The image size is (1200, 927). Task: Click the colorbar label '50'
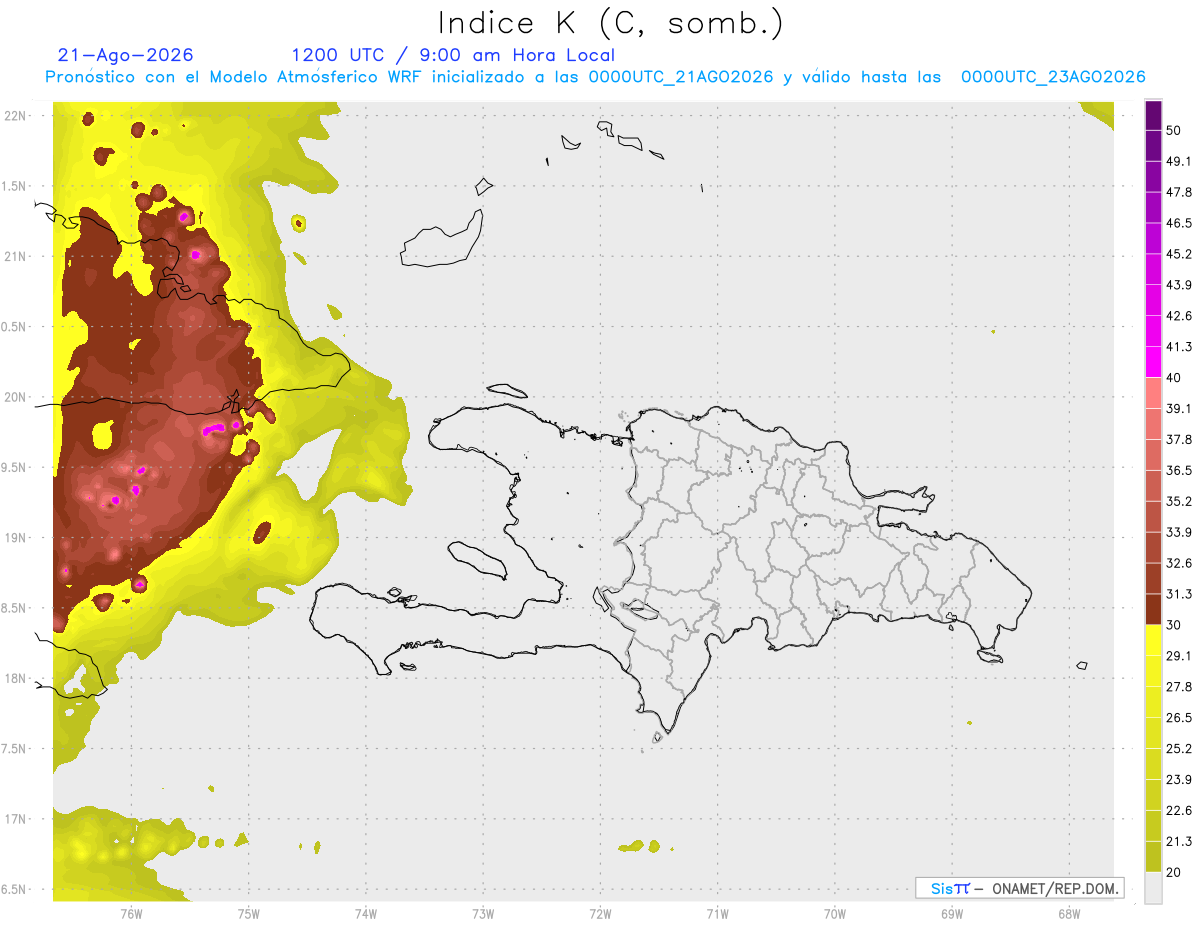click(x=1175, y=131)
